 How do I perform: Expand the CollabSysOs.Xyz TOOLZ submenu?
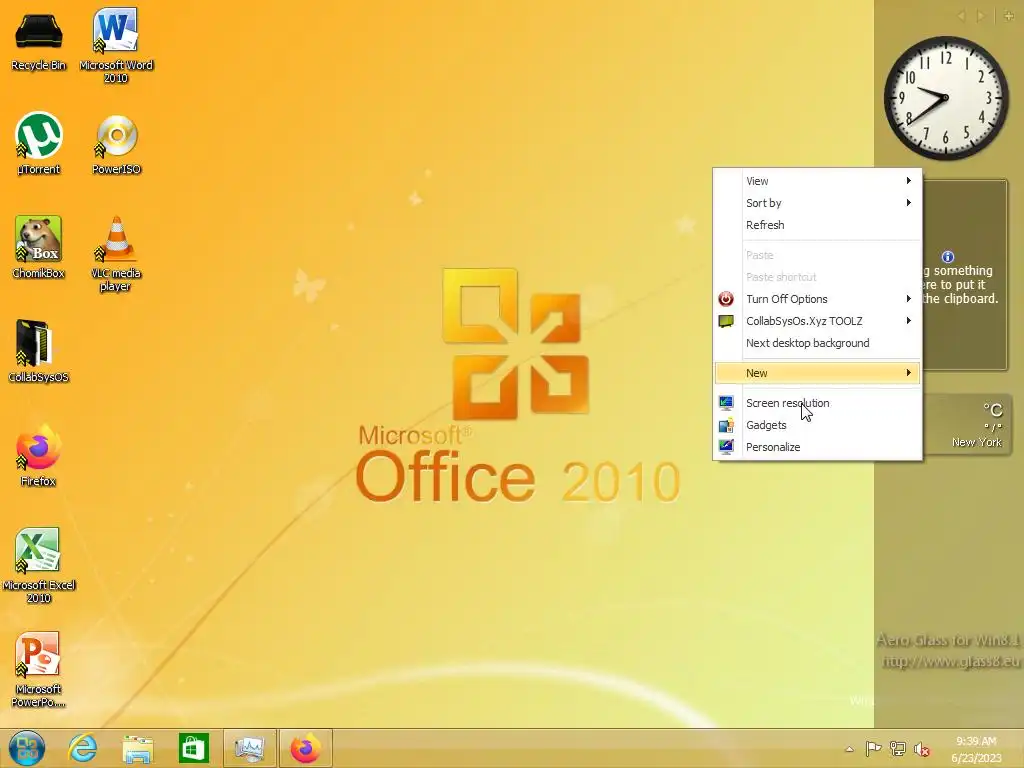click(818, 321)
